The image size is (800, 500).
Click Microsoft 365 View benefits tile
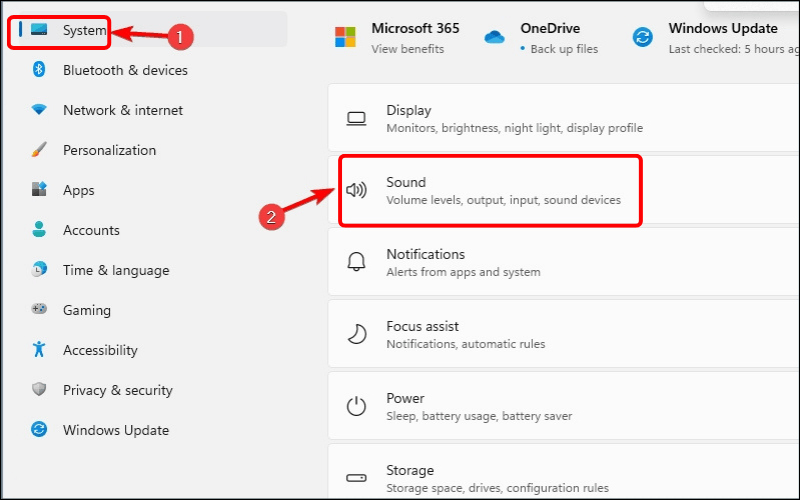pyautogui.click(x=397, y=37)
